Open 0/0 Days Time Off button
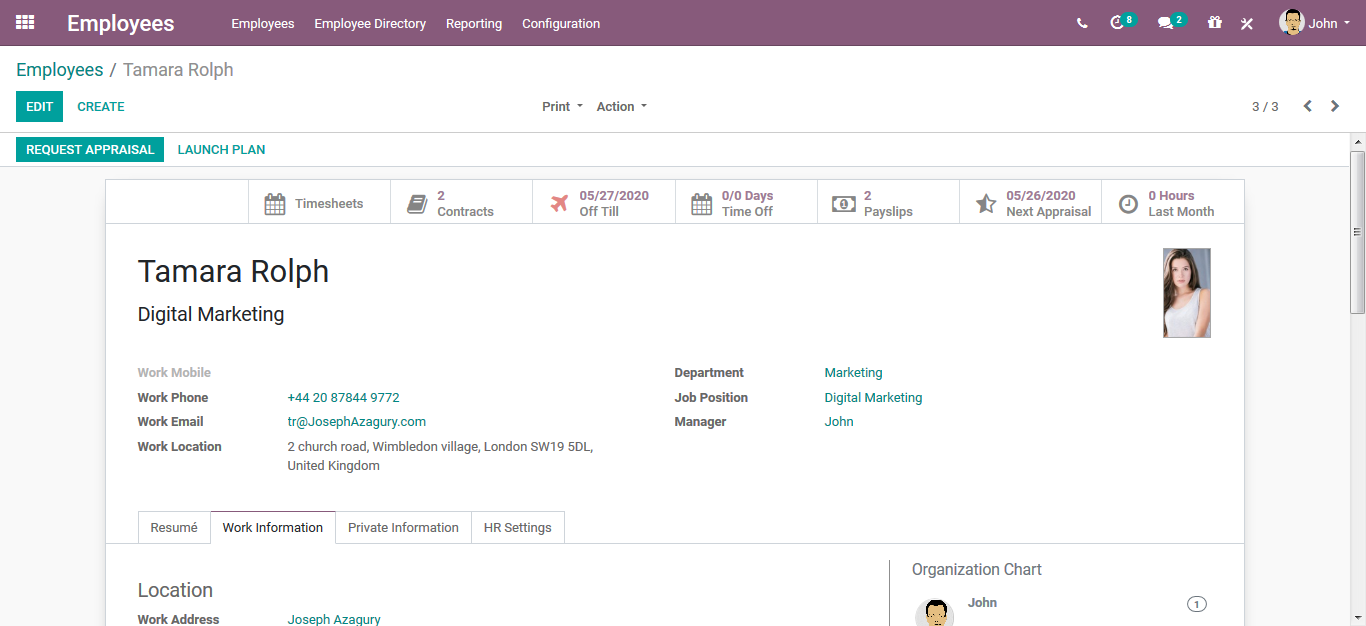 click(x=746, y=203)
